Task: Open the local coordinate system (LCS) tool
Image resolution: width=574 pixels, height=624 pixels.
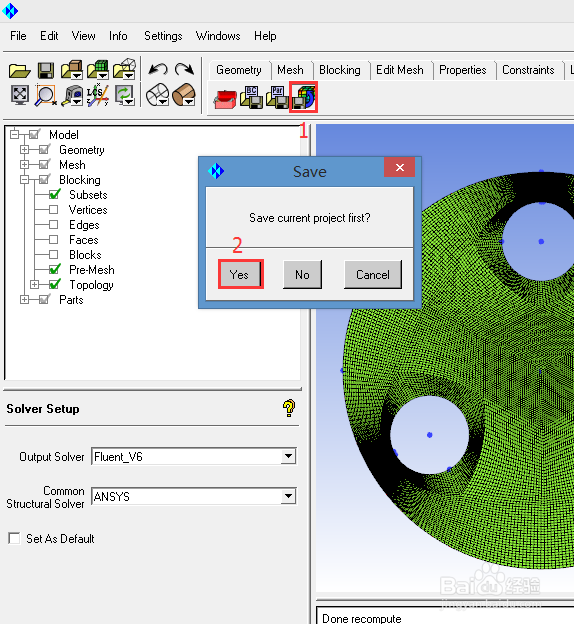Action: 98,96
